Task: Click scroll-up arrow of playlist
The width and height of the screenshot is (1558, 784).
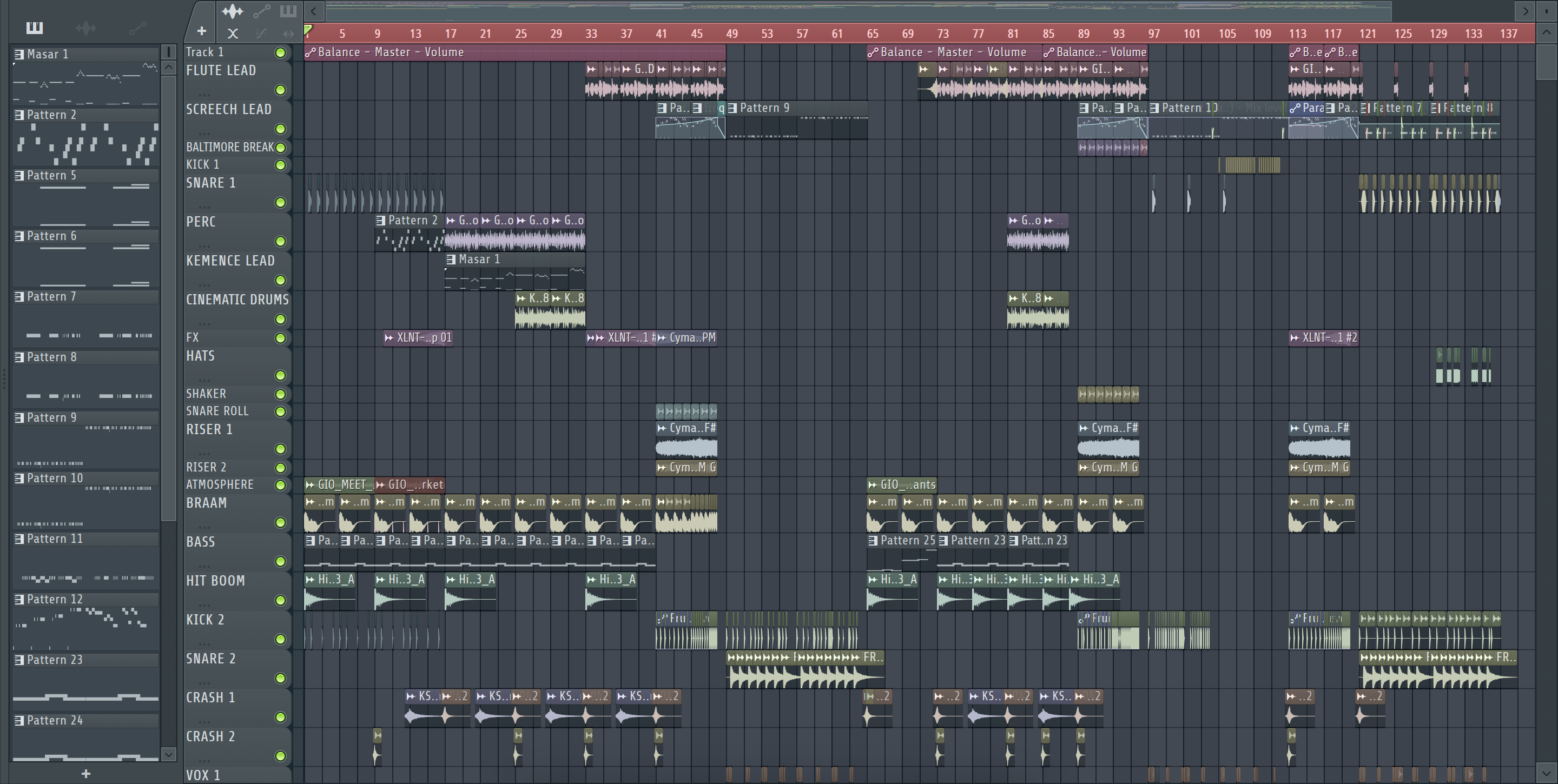Action: tap(1546, 32)
